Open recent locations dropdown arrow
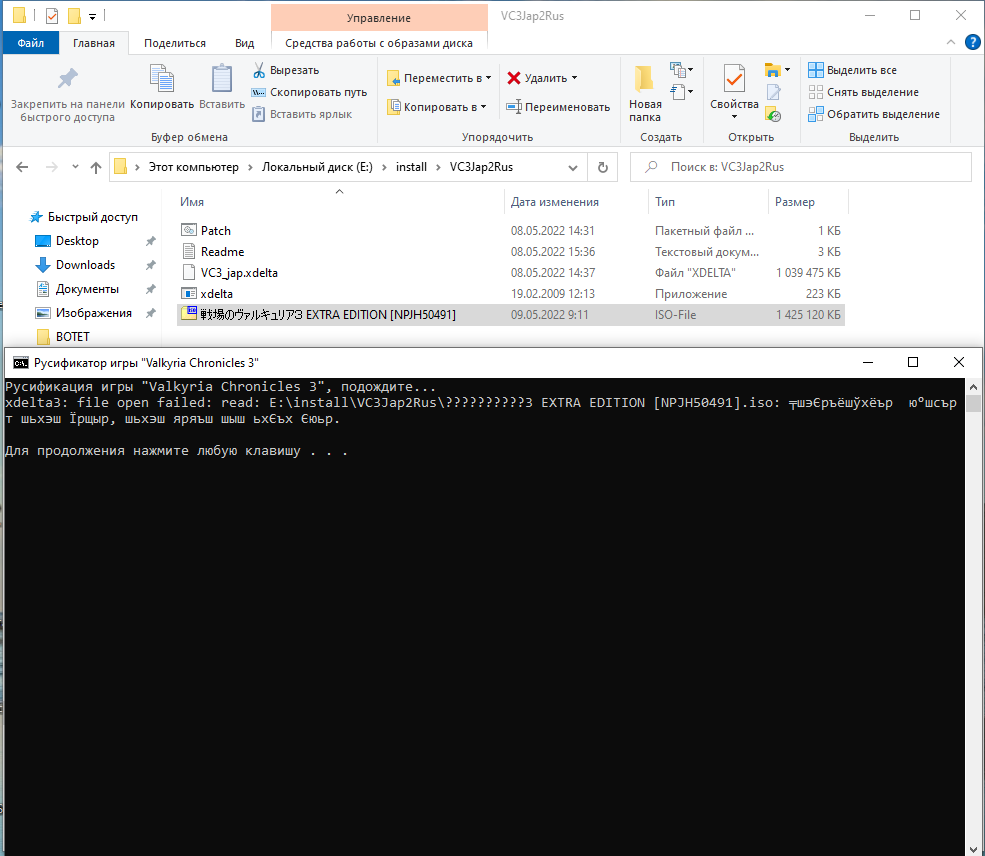 tap(75, 167)
